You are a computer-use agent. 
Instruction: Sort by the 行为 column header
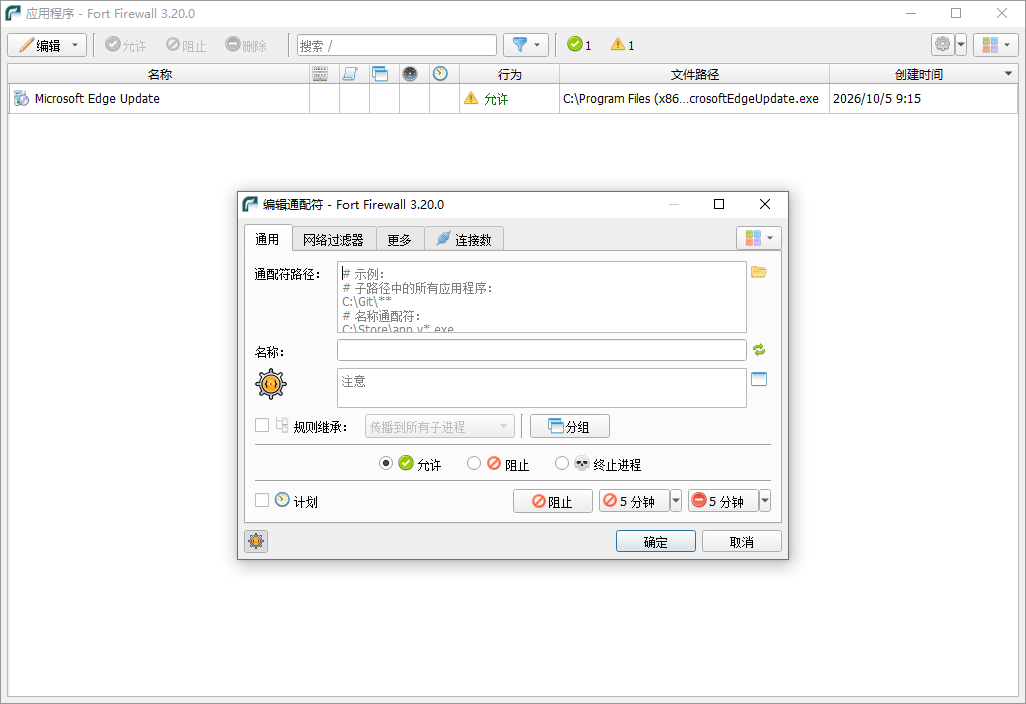tap(510, 74)
